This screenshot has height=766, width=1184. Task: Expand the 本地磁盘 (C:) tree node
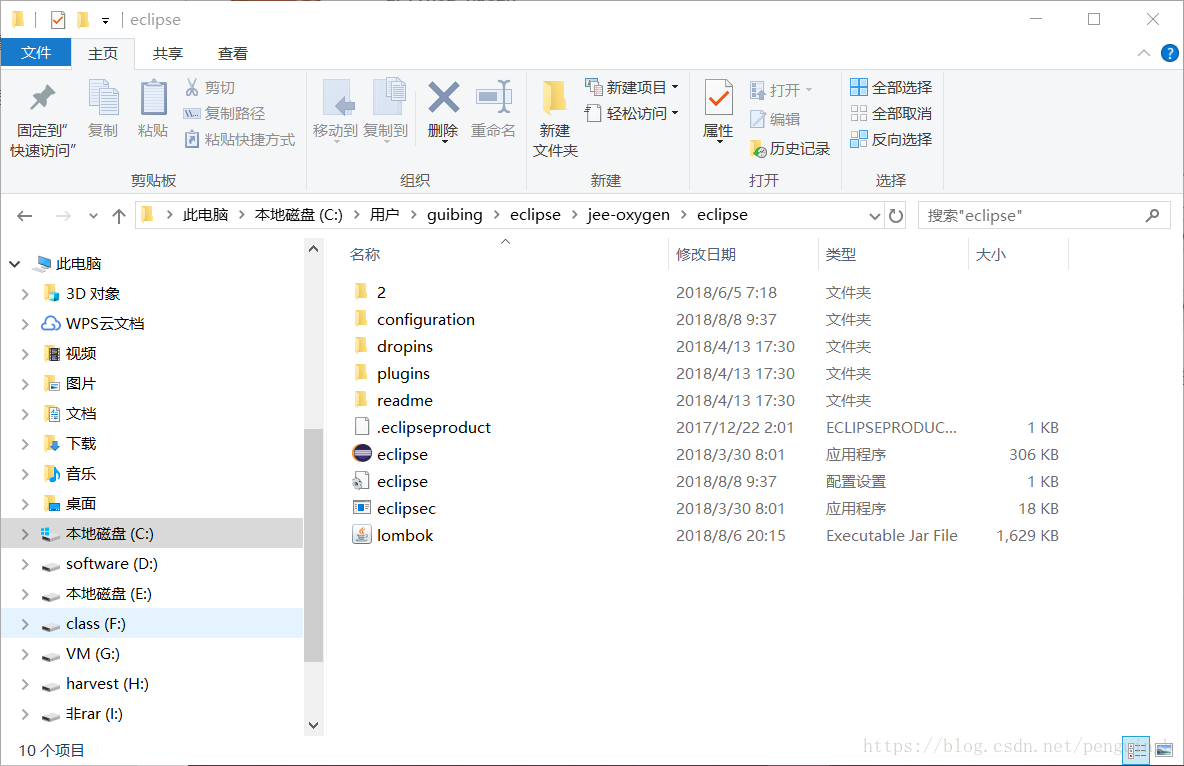click(x=25, y=534)
